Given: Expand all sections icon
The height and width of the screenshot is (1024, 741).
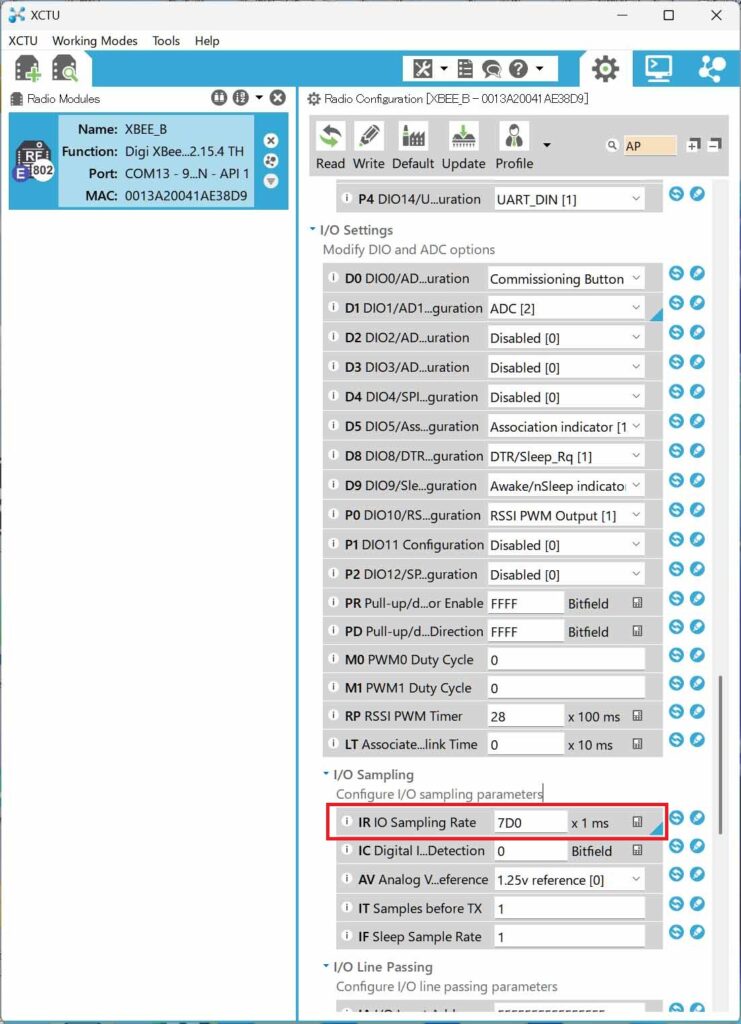Looking at the screenshot, I should pyautogui.click(x=693, y=145).
